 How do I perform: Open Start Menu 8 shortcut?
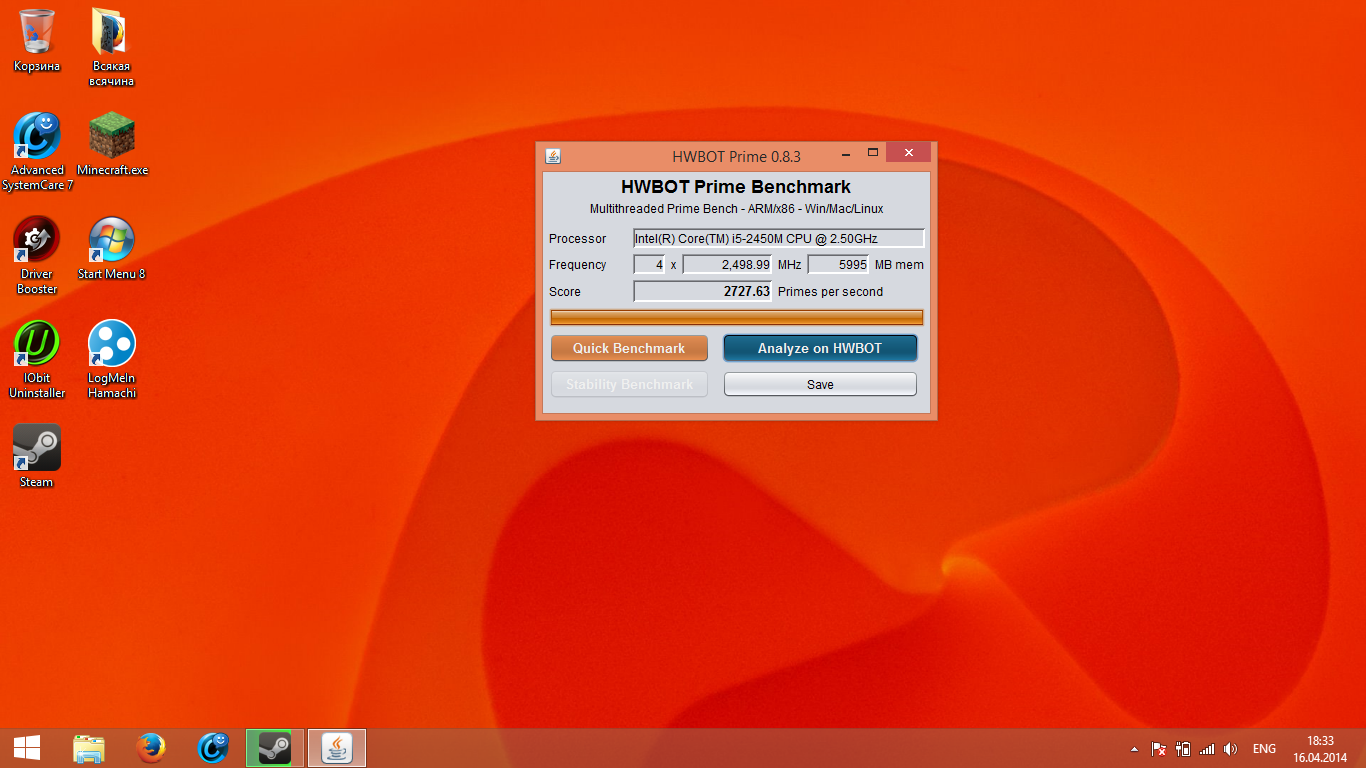coord(111,248)
